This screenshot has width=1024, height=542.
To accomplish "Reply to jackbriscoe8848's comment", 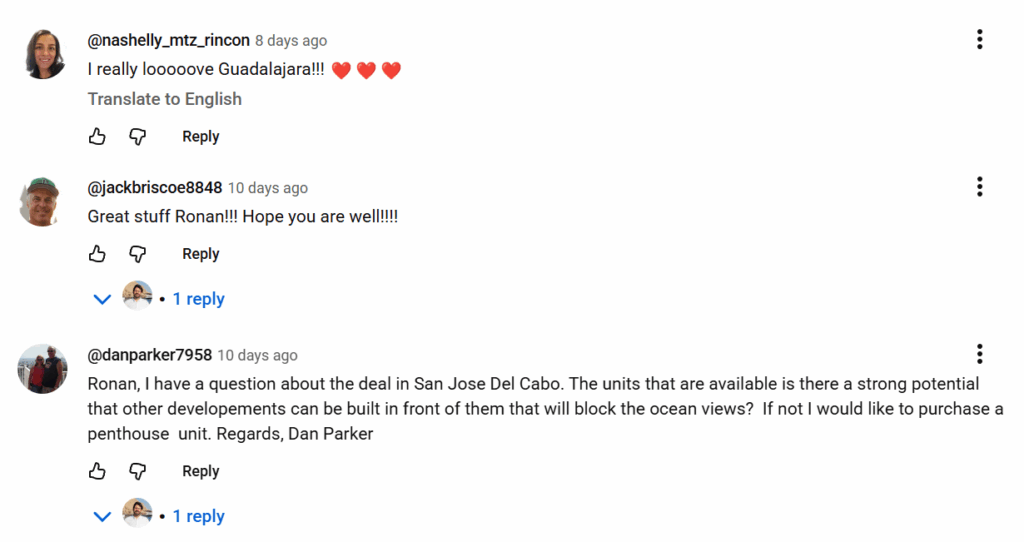I will pyautogui.click(x=200, y=254).
